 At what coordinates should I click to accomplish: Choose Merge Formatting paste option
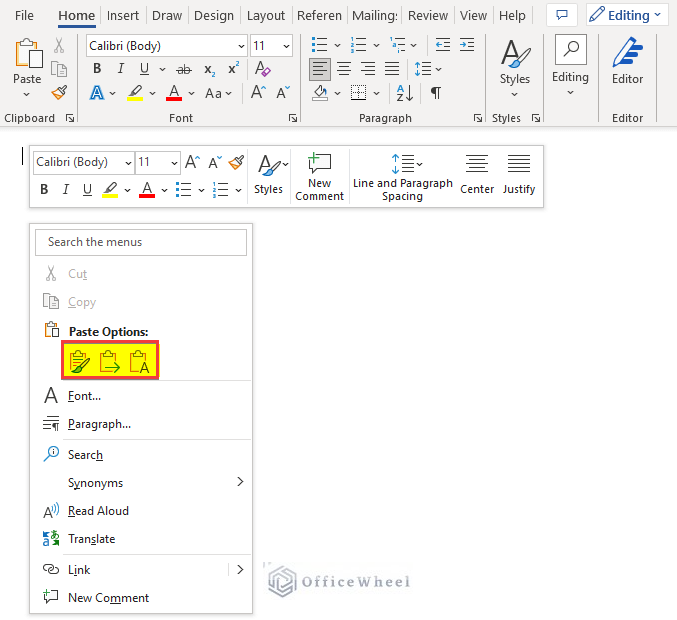tap(110, 361)
